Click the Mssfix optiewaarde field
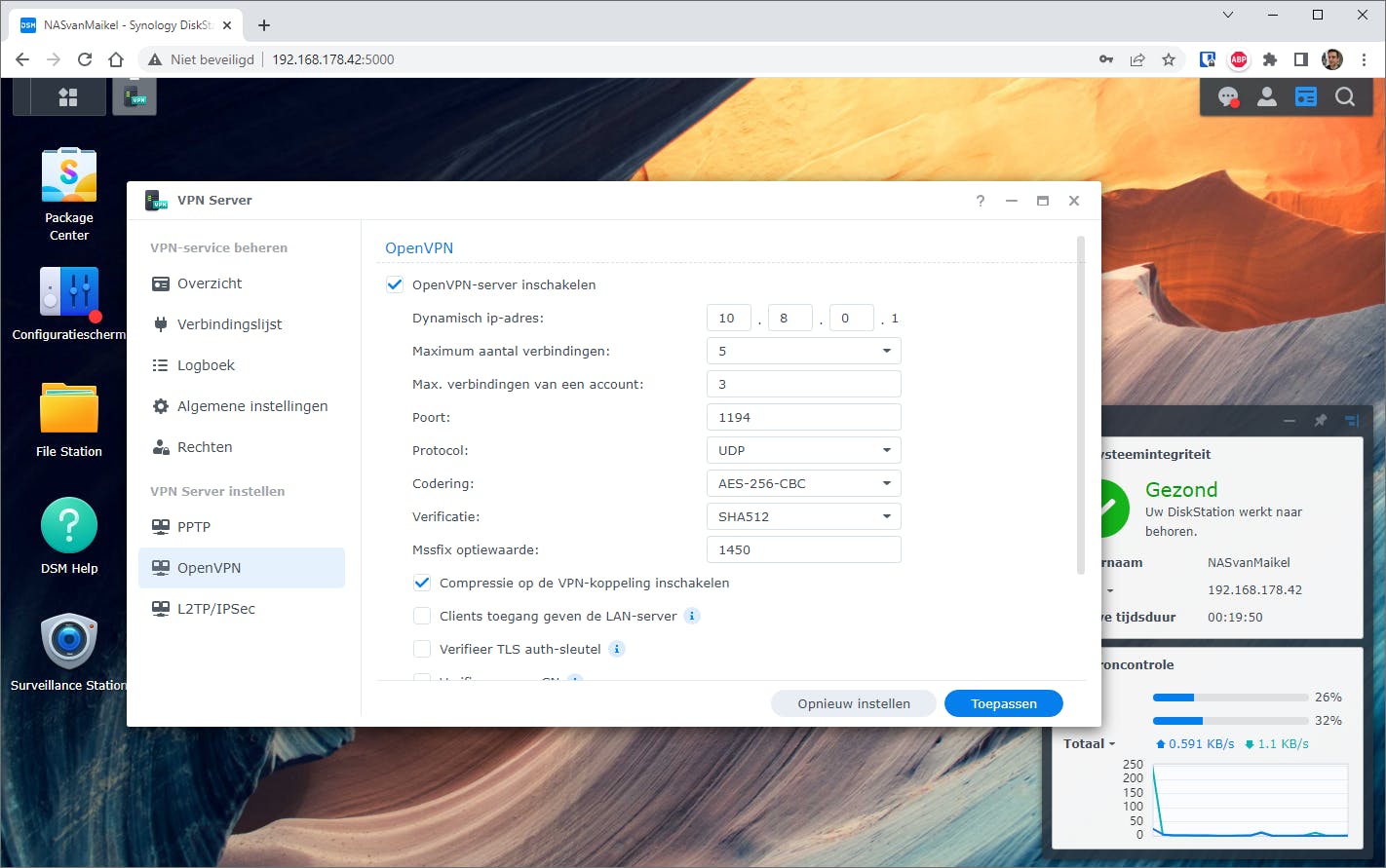 804,549
